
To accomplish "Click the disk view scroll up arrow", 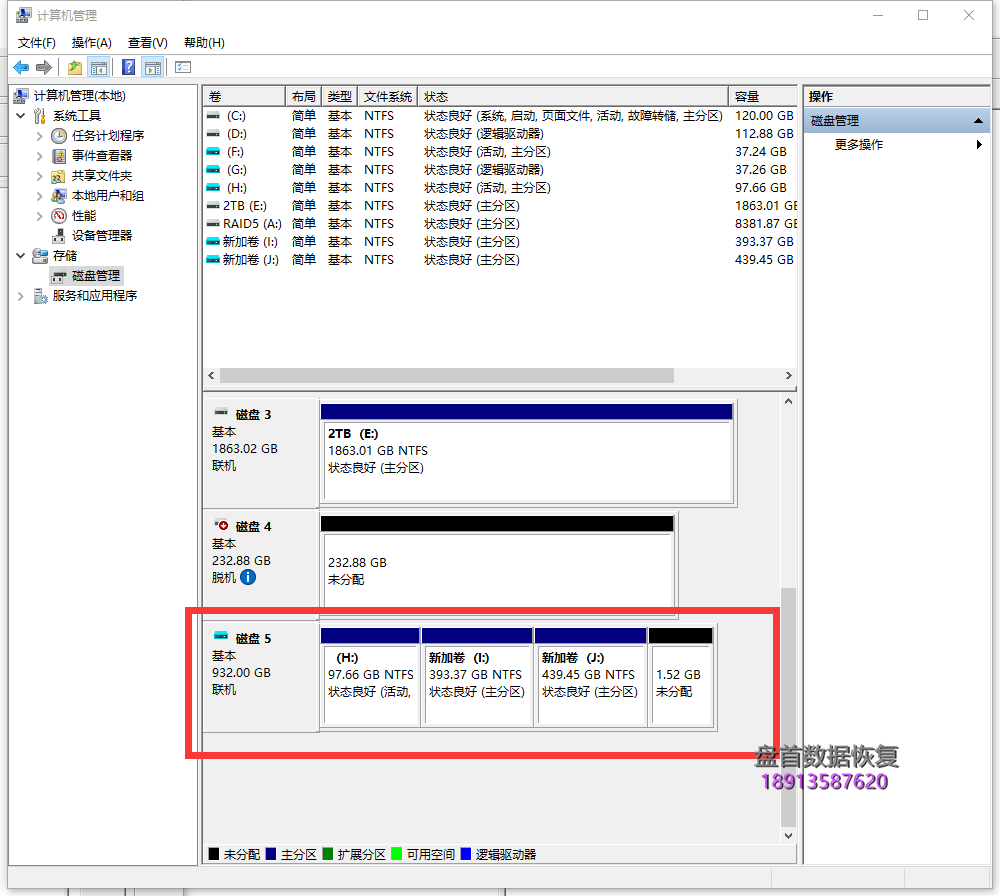I will tap(789, 402).
